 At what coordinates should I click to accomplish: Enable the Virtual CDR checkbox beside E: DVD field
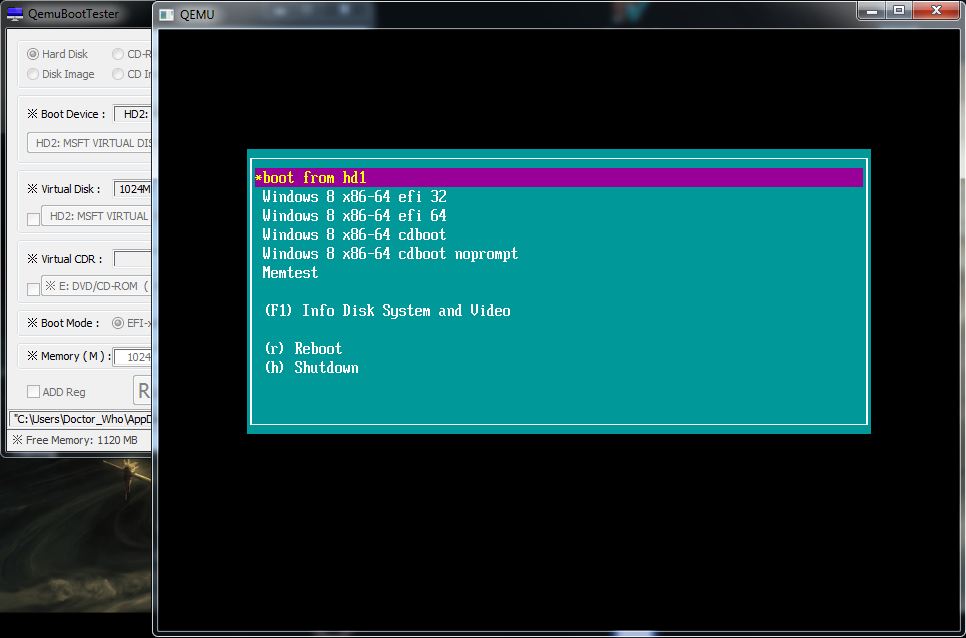(34, 289)
